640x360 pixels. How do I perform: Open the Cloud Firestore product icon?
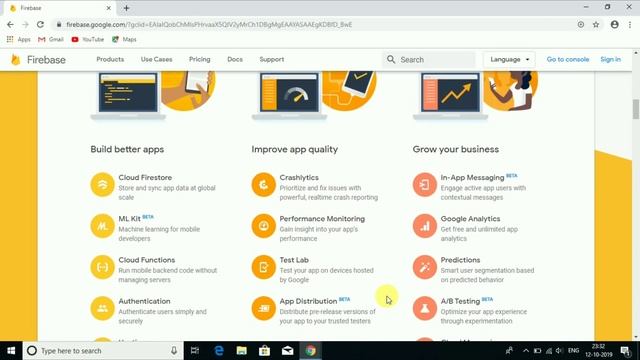pos(102,184)
